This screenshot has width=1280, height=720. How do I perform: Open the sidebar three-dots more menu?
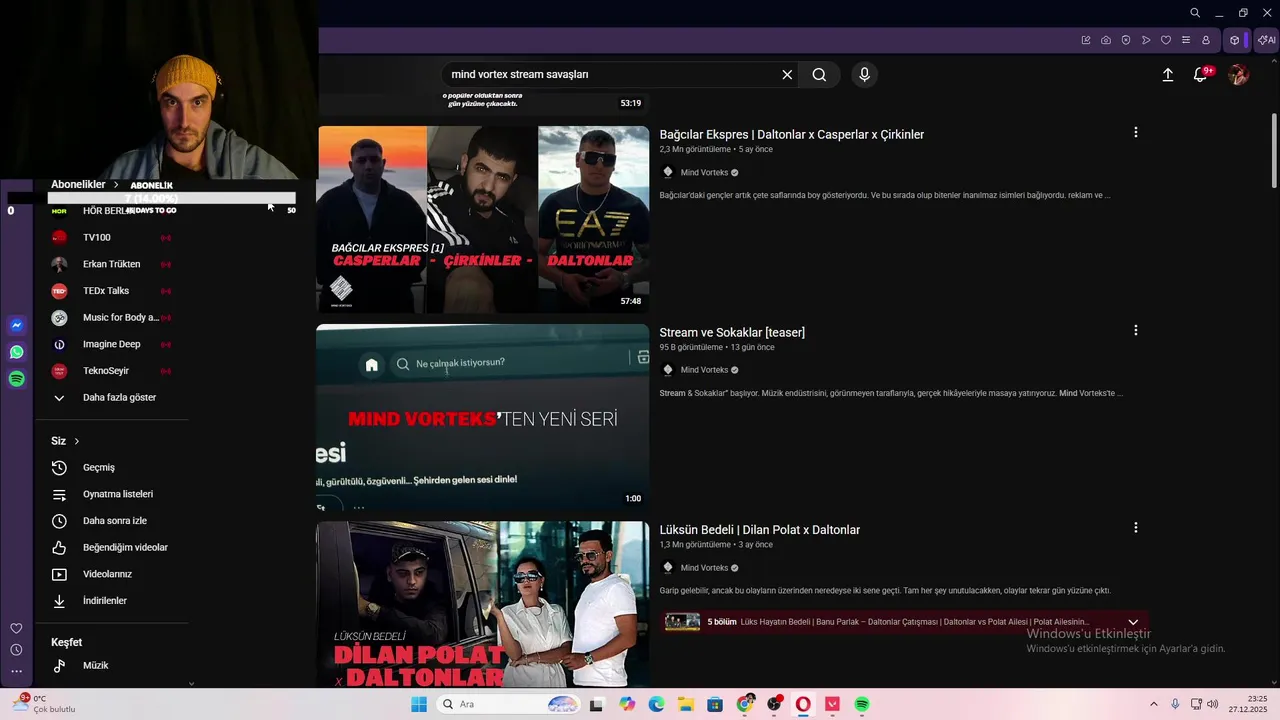16,671
